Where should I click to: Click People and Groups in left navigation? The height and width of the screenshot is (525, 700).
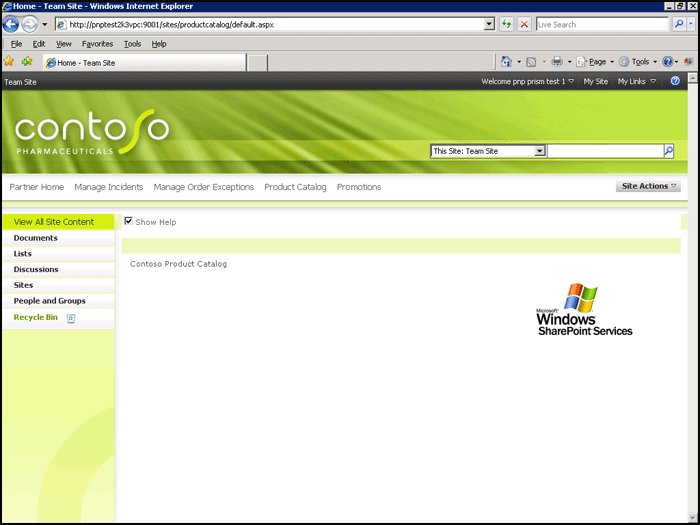[x=50, y=301]
